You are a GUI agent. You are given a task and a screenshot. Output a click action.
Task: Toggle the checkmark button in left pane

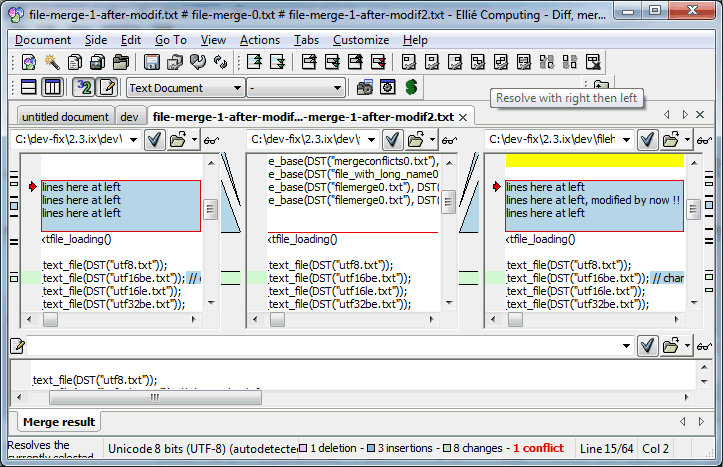154,139
